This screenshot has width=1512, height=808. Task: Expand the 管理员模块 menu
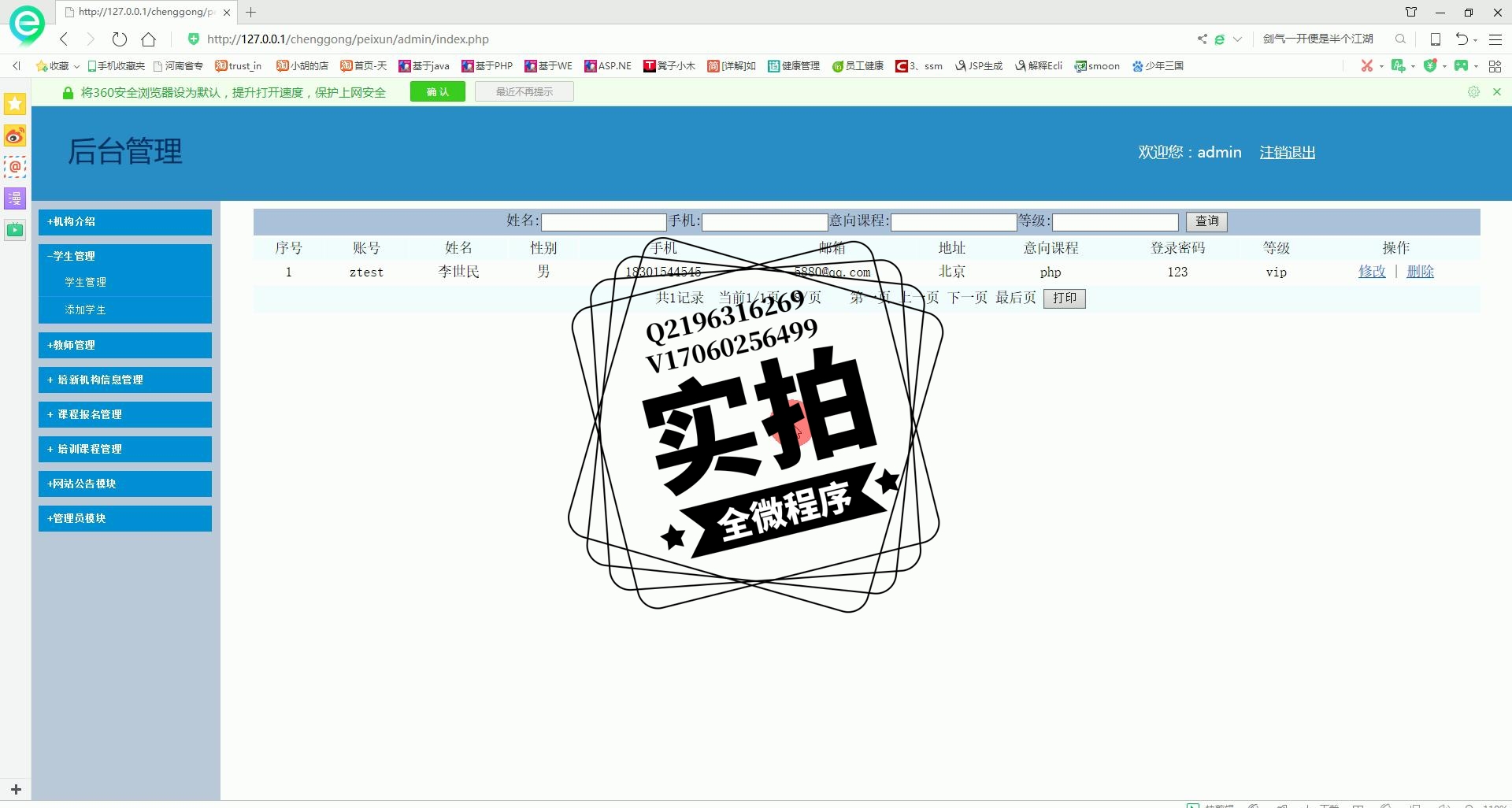pyautogui.click(x=125, y=518)
